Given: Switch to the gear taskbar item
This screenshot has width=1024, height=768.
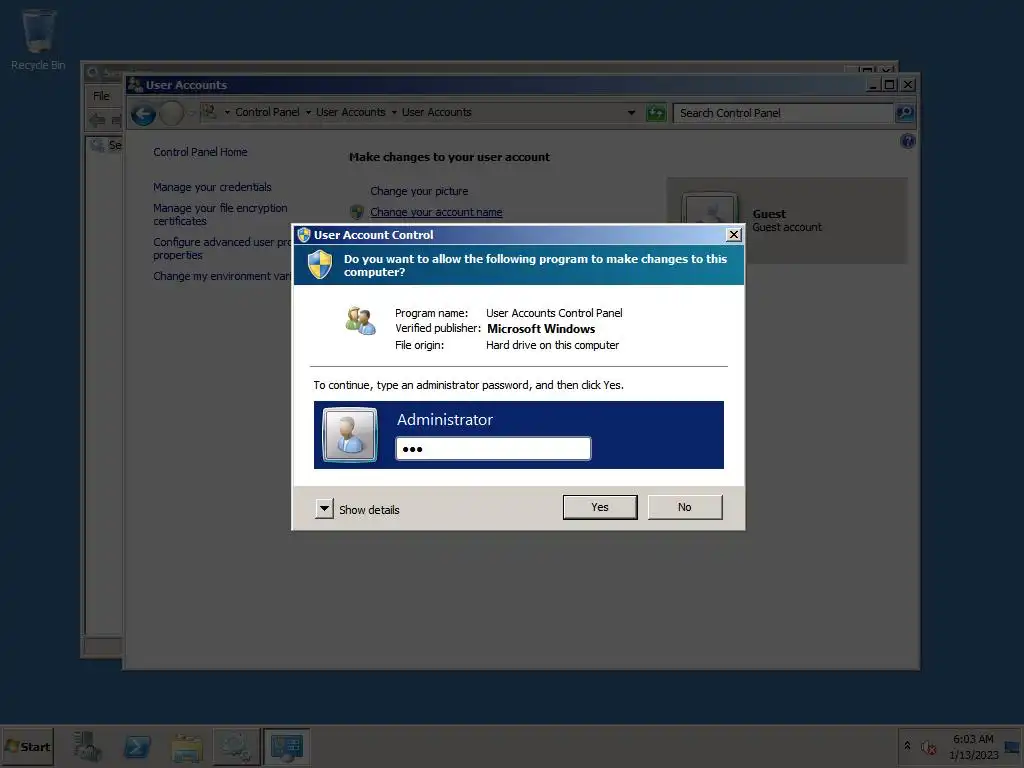Looking at the screenshot, I should 236,746.
